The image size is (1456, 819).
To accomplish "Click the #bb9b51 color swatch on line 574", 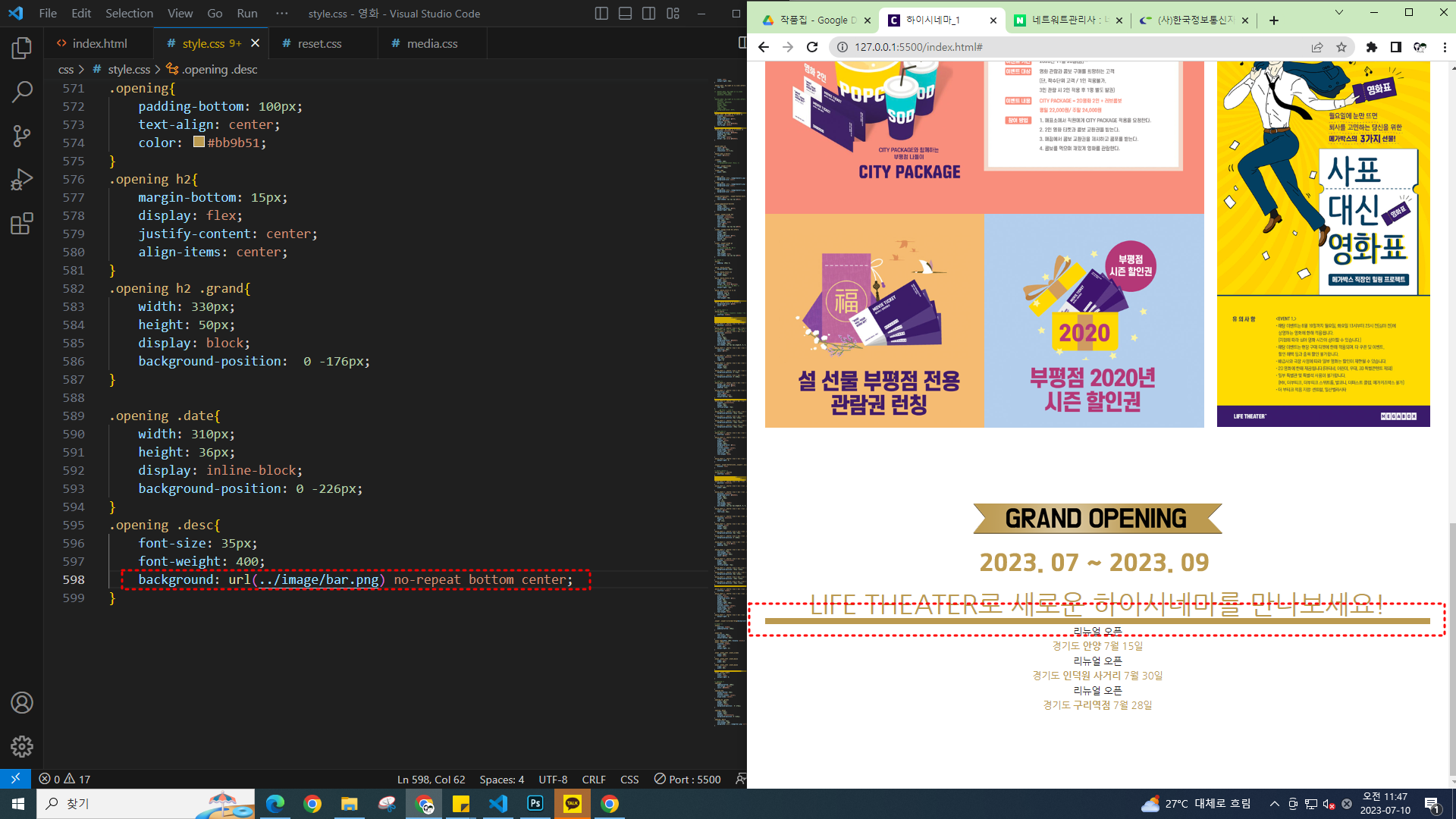I will click(199, 142).
